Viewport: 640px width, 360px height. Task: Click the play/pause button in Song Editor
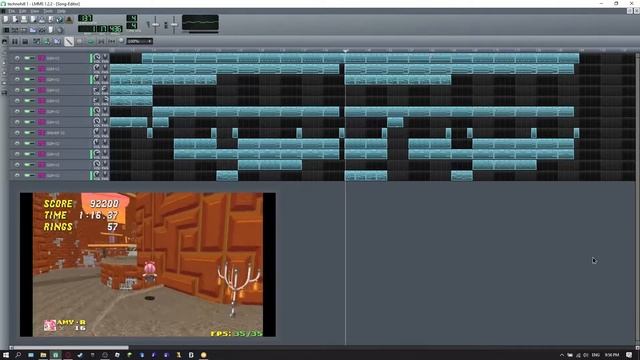coord(15,41)
